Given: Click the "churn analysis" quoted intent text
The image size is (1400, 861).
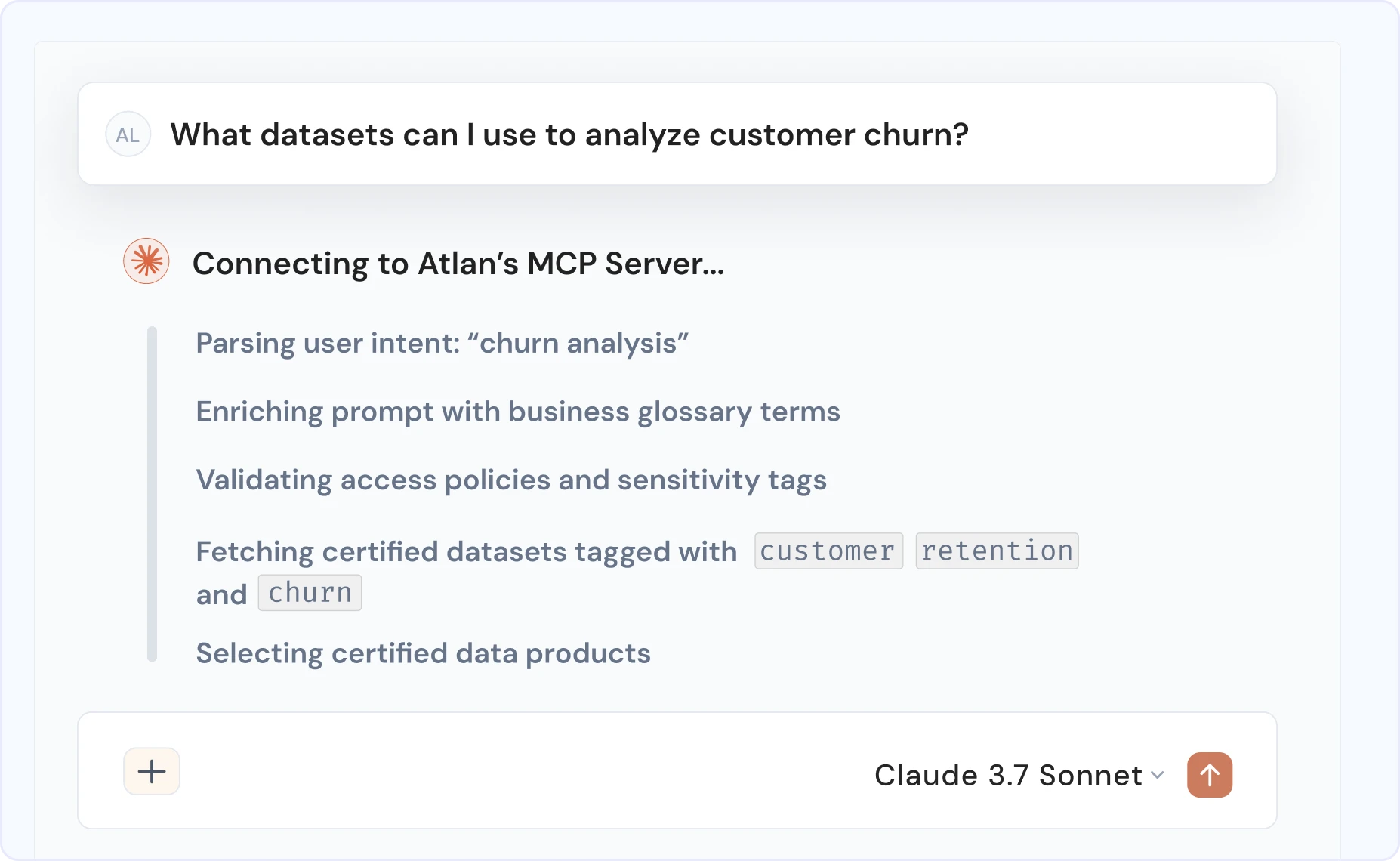Looking at the screenshot, I should [x=578, y=343].
